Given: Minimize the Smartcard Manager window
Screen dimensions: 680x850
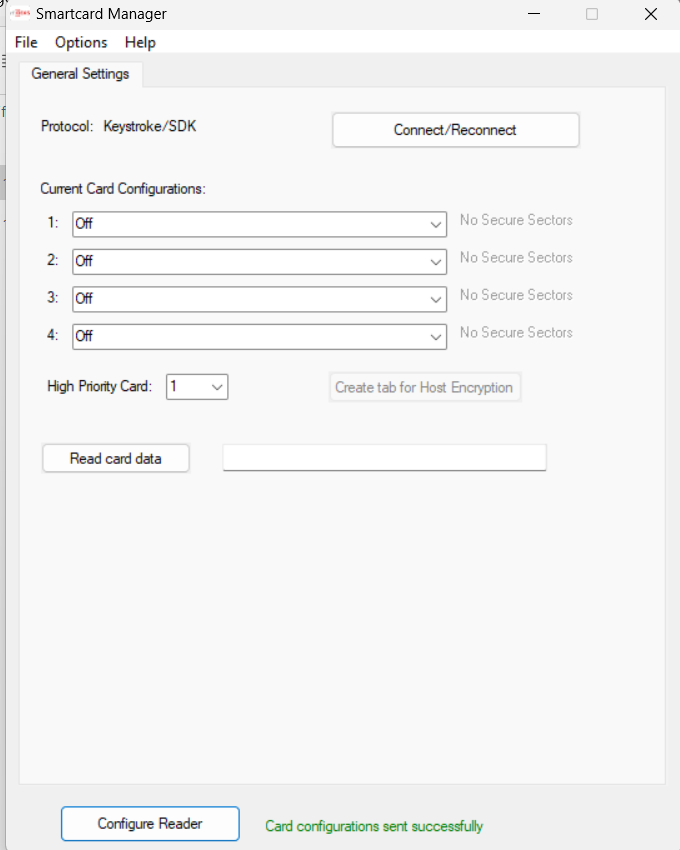Looking at the screenshot, I should click(533, 14).
